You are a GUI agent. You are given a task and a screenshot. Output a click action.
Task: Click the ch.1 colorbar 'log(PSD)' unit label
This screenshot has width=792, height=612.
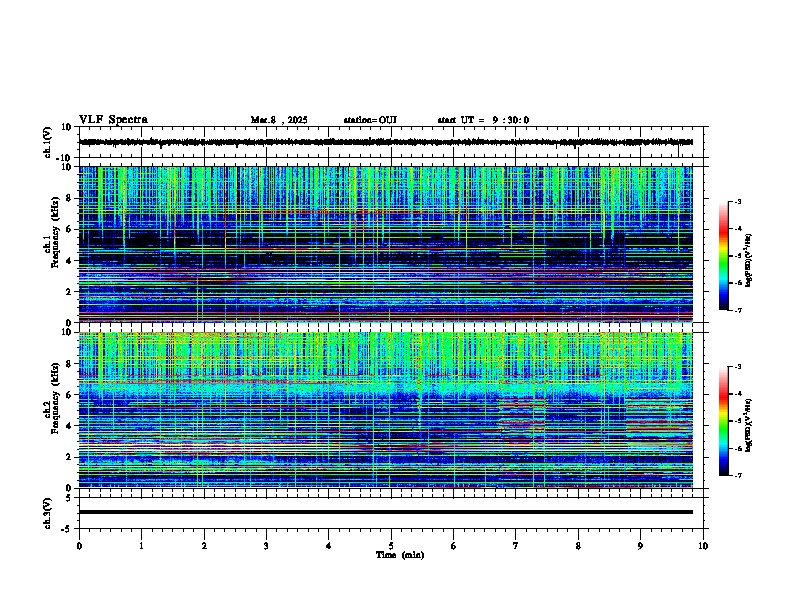coord(749,261)
